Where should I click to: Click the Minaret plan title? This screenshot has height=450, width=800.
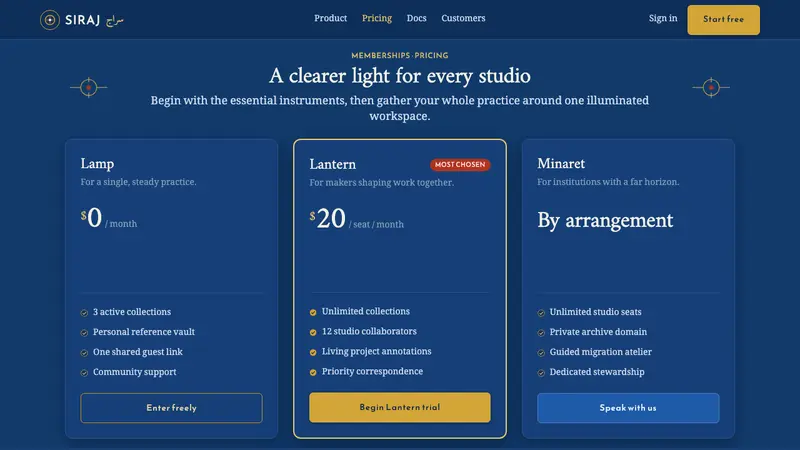click(x=561, y=163)
